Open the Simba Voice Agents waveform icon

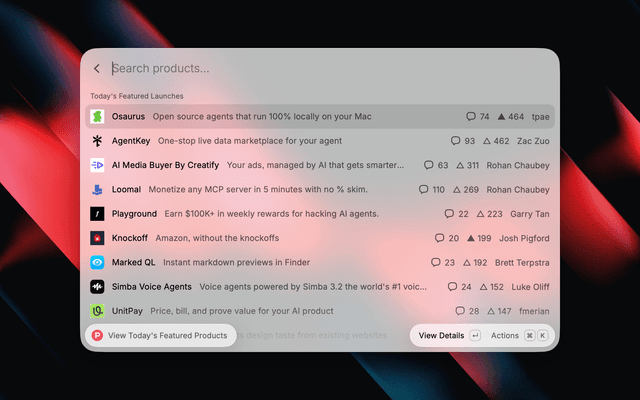pos(97,287)
